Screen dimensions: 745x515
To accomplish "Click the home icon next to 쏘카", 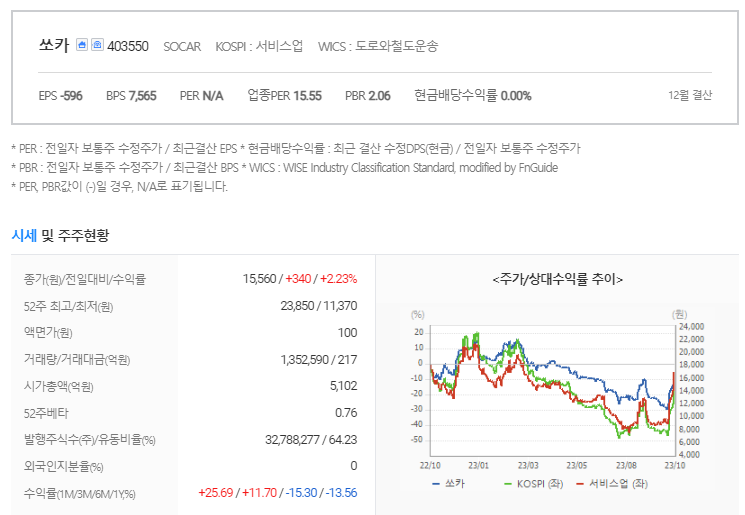I will click(82, 45).
